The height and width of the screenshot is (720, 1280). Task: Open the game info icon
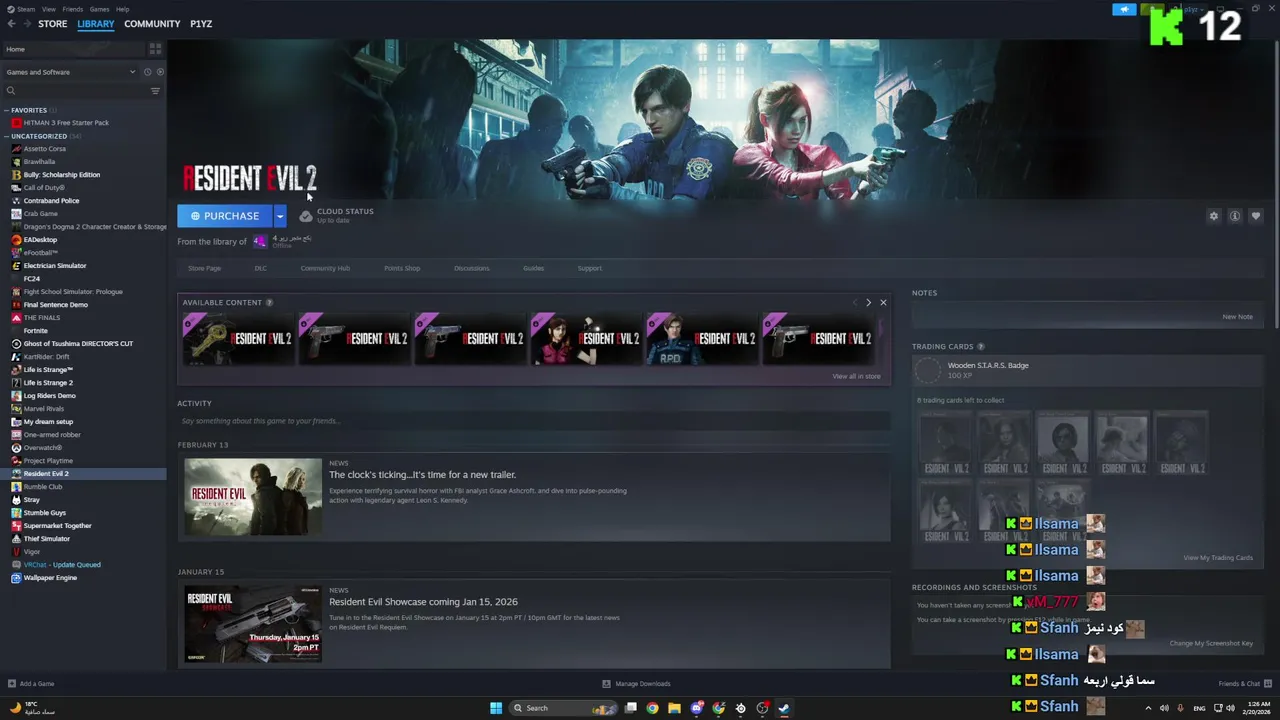[1235, 216]
